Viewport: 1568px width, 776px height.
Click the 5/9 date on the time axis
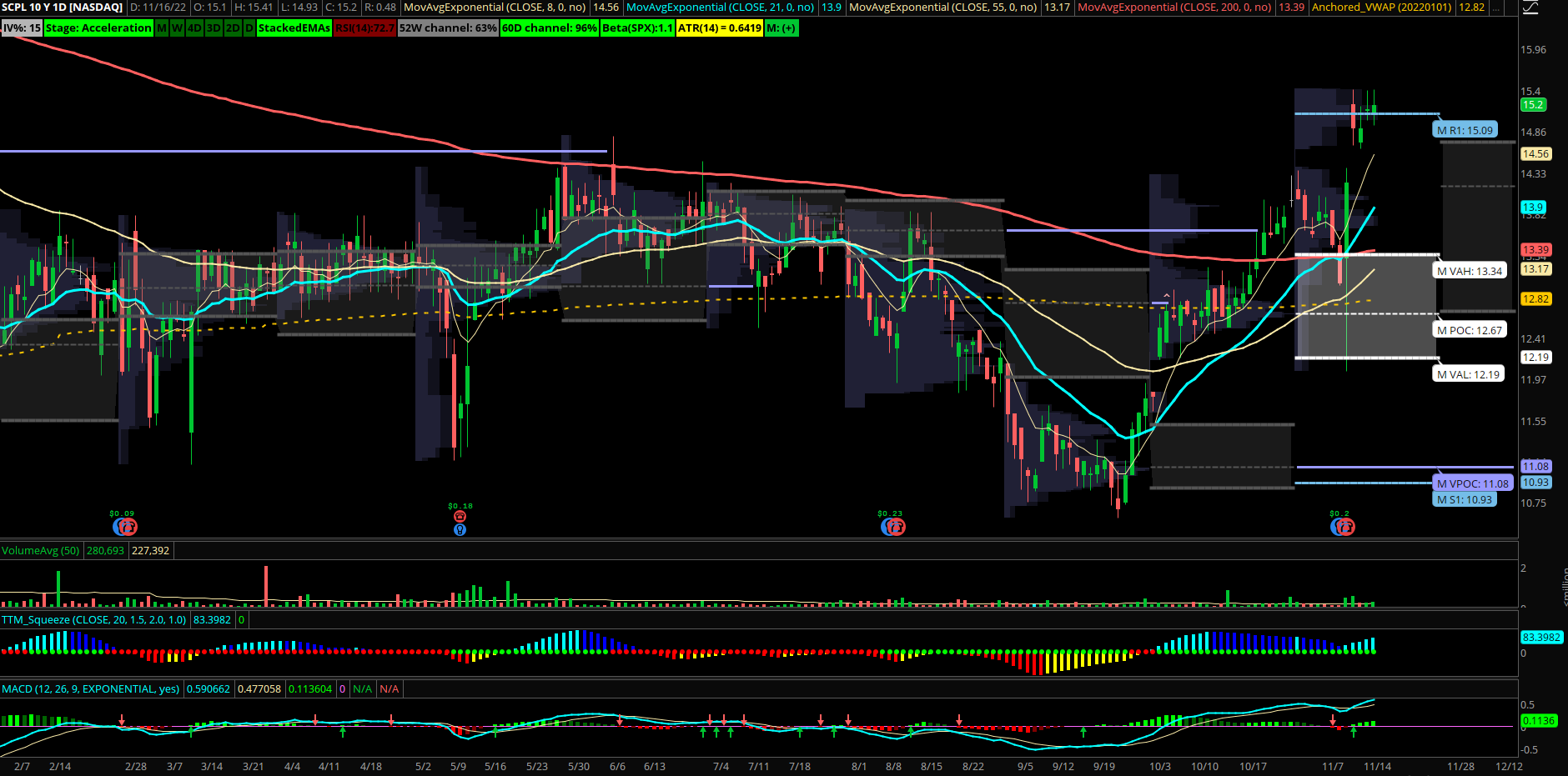(x=458, y=766)
